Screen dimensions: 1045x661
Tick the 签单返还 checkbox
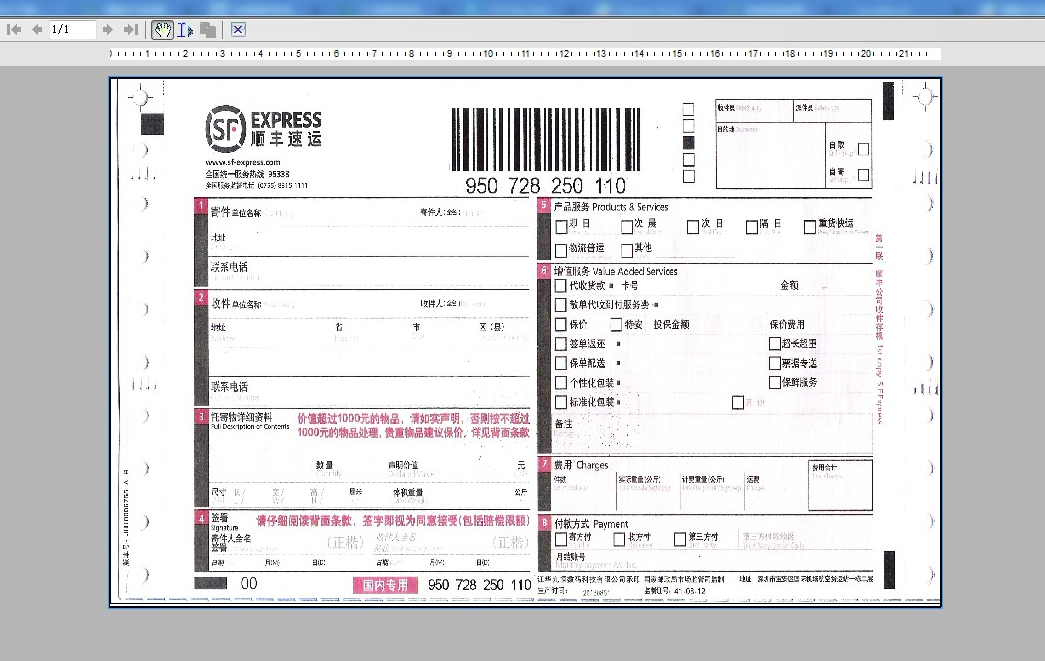click(x=561, y=344)
